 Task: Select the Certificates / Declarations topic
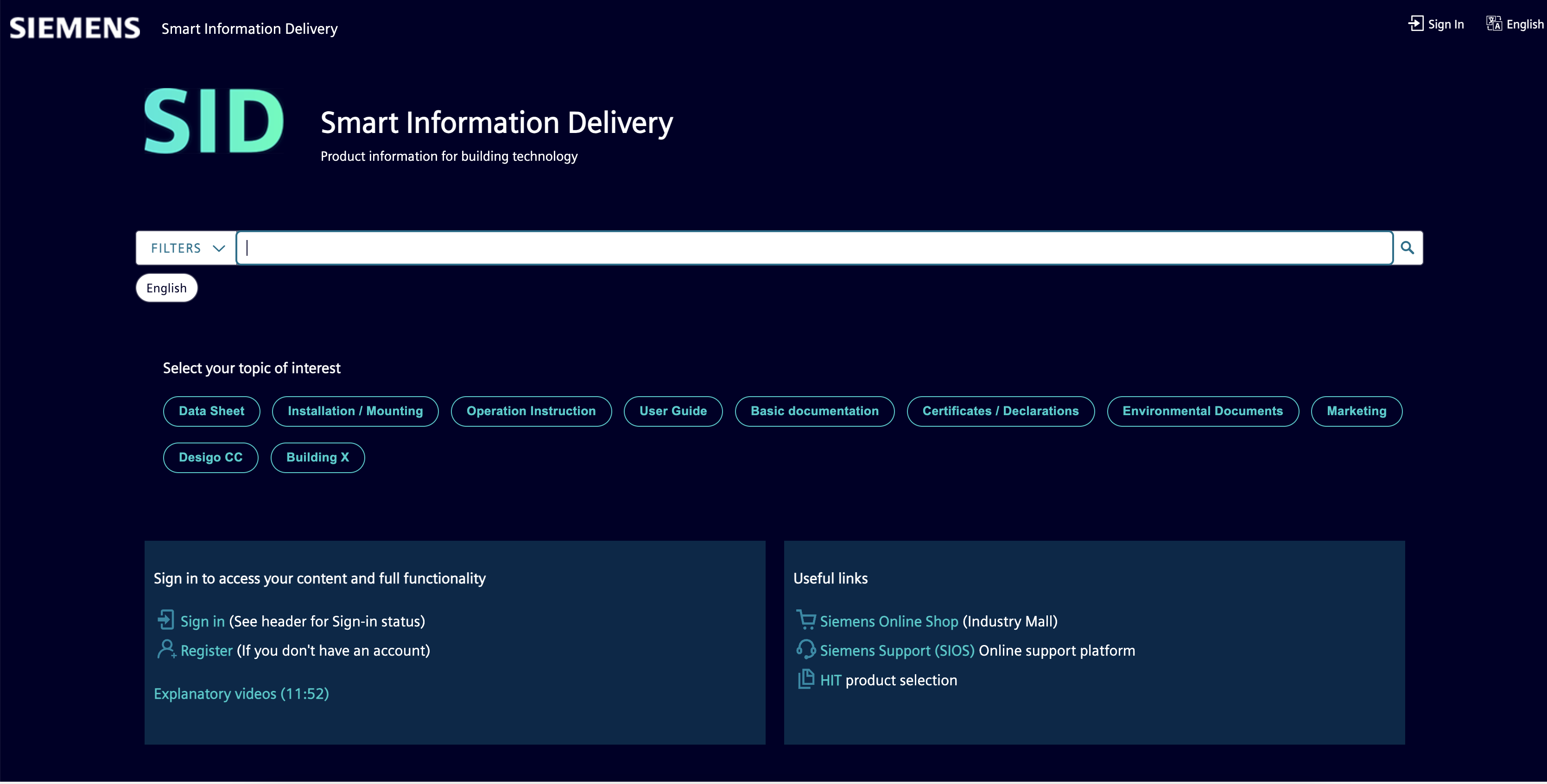tap(1000, 411)
